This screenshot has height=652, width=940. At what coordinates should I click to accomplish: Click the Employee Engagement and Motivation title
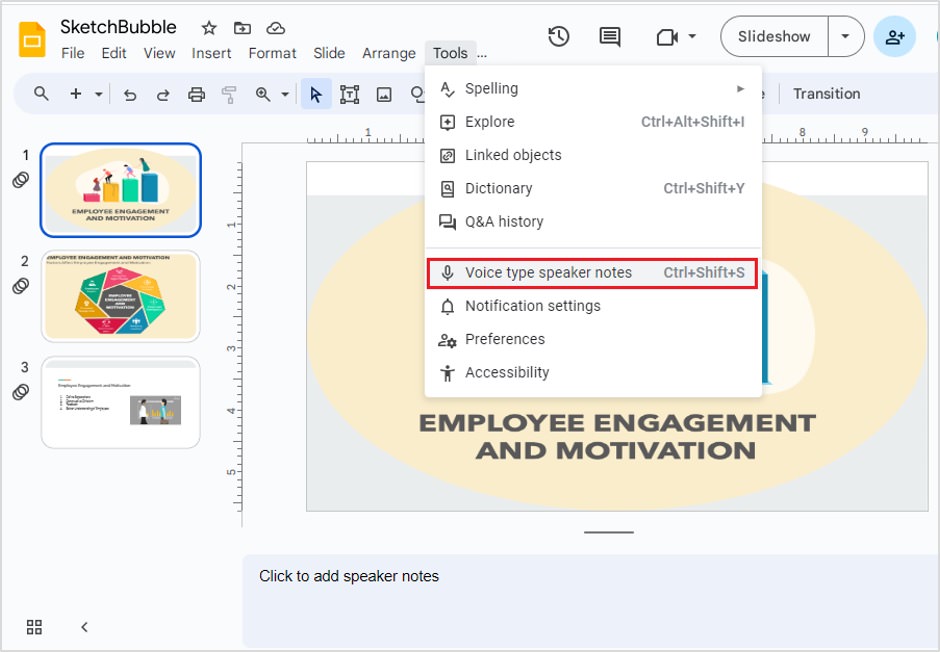click(617, 437)
